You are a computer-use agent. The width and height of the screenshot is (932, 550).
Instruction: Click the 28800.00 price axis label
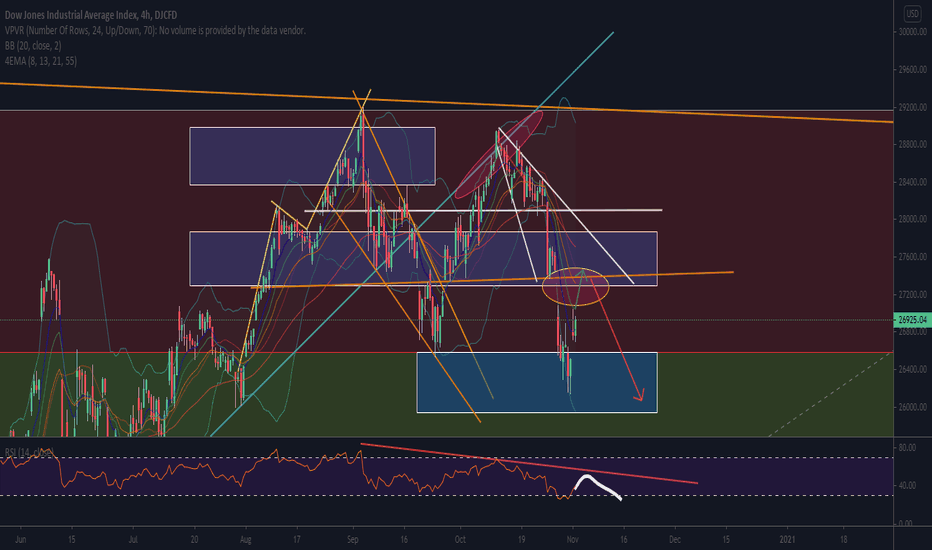(x=912, y=144)
